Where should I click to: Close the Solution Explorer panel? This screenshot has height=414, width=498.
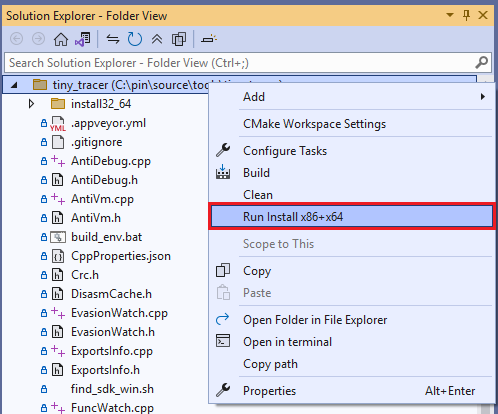(x=483, y=15)
